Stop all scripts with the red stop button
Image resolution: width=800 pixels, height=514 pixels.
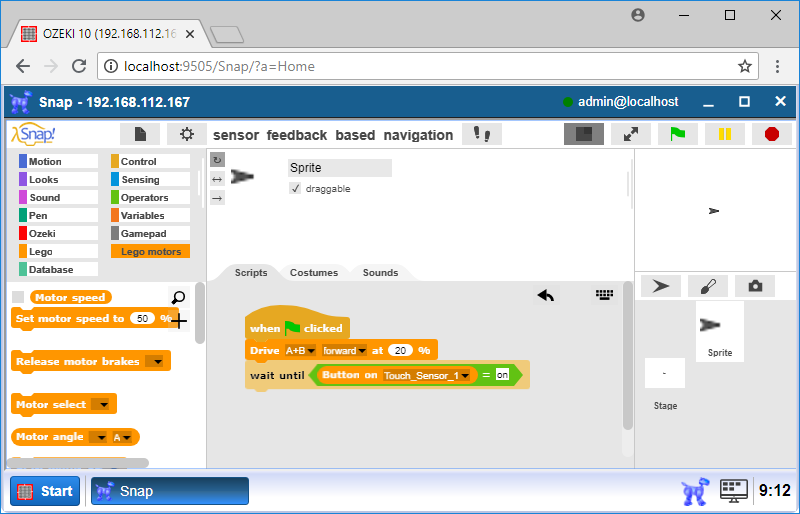pos(772,134)
